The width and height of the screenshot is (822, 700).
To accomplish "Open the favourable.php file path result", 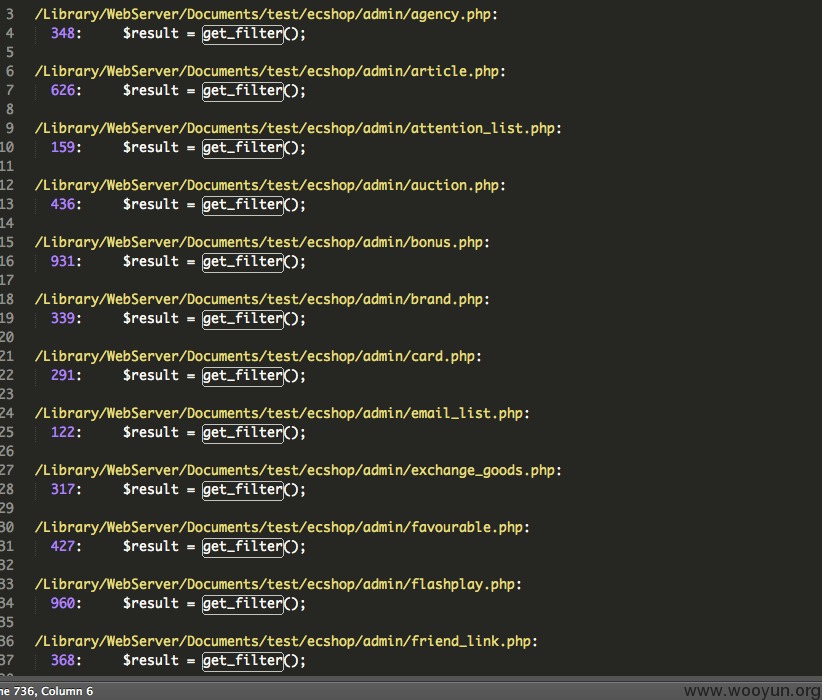I will point(283,527).
